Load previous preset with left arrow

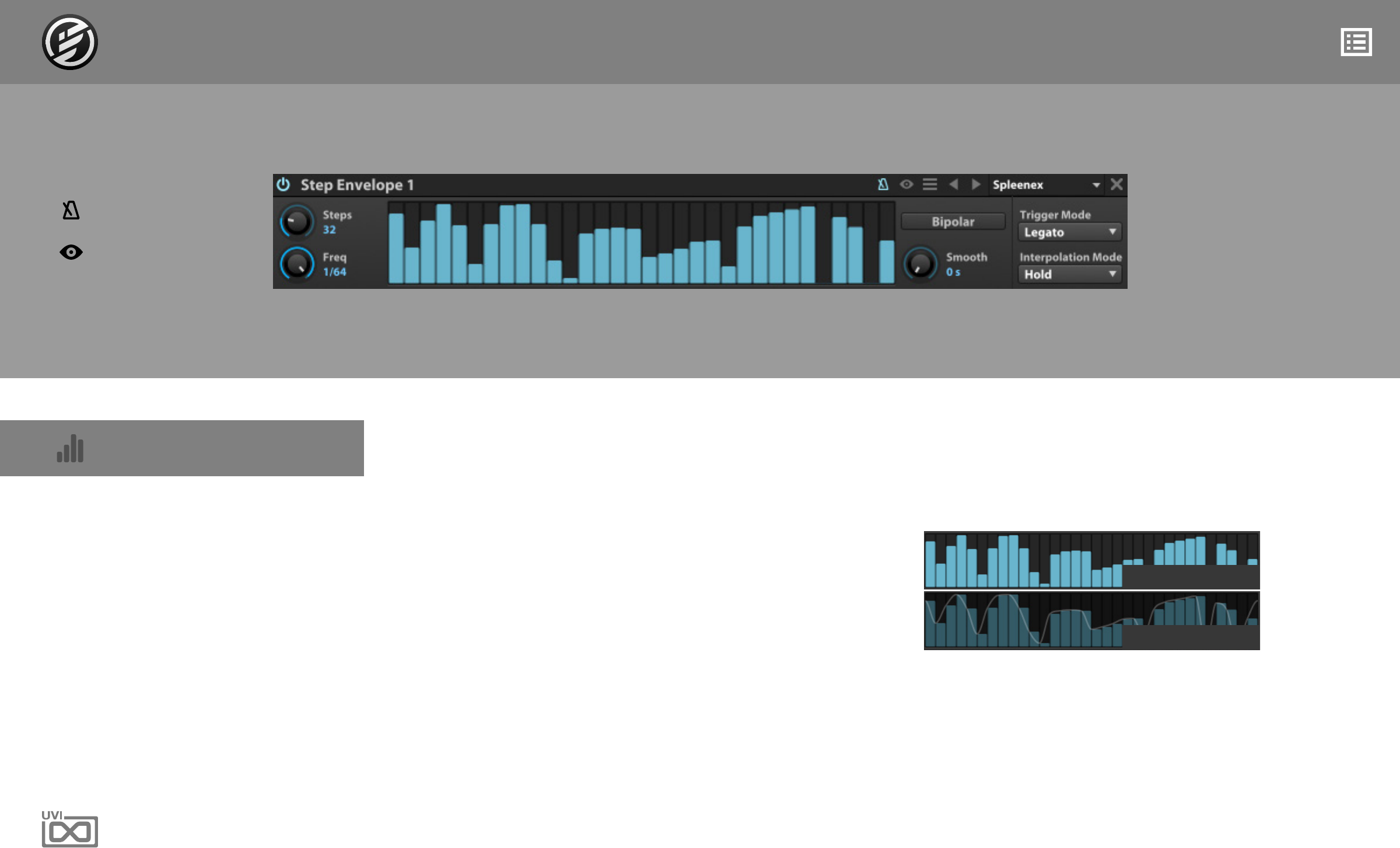pos(954,184)
